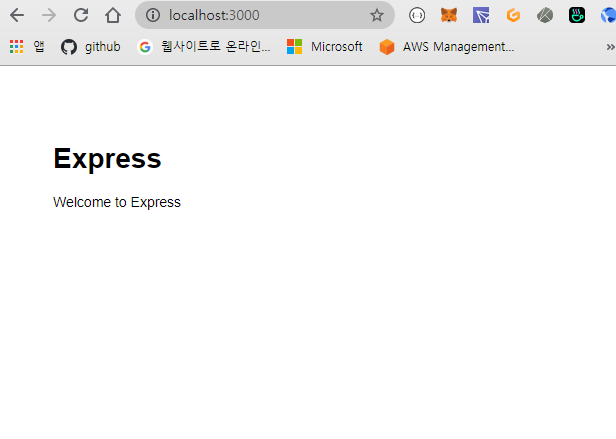
Task: Click the Welcome to Express text
Action: 117,202
